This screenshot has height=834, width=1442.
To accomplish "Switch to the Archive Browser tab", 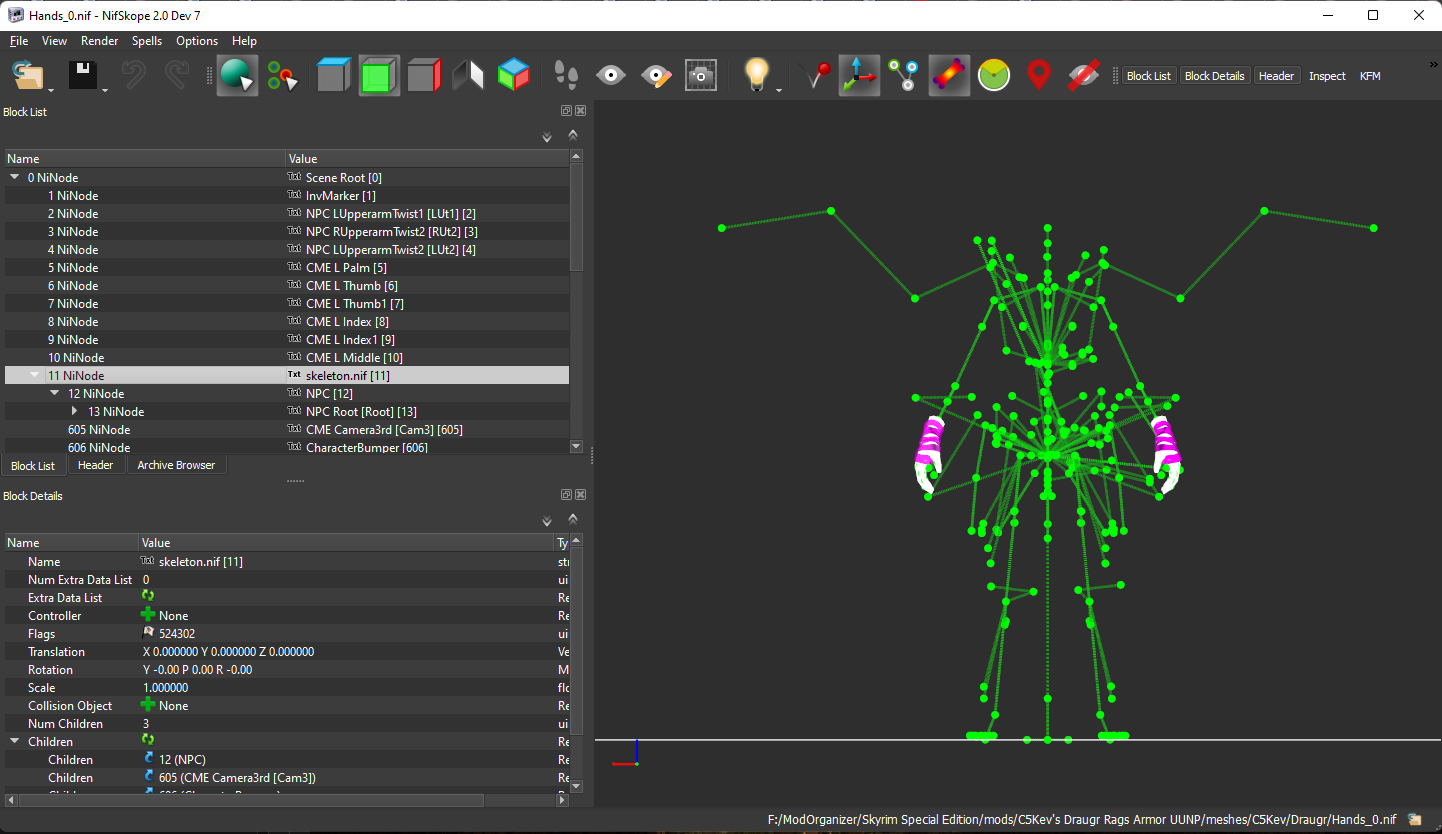I will click(176, 465).
